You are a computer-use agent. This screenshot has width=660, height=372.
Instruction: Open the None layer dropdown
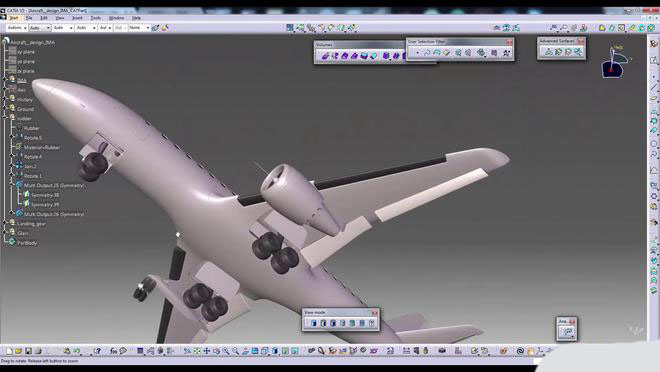[139, 28]
